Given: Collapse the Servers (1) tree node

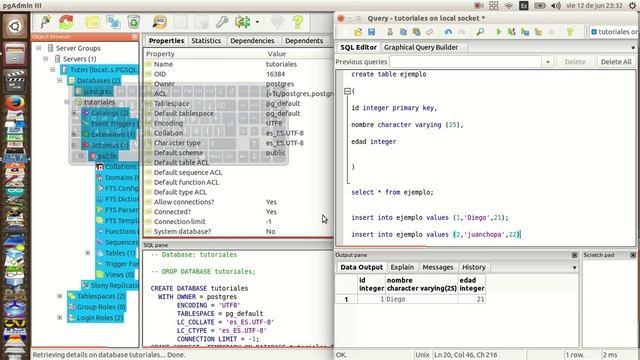Looking at the screenshot, I should pos(46,59).
